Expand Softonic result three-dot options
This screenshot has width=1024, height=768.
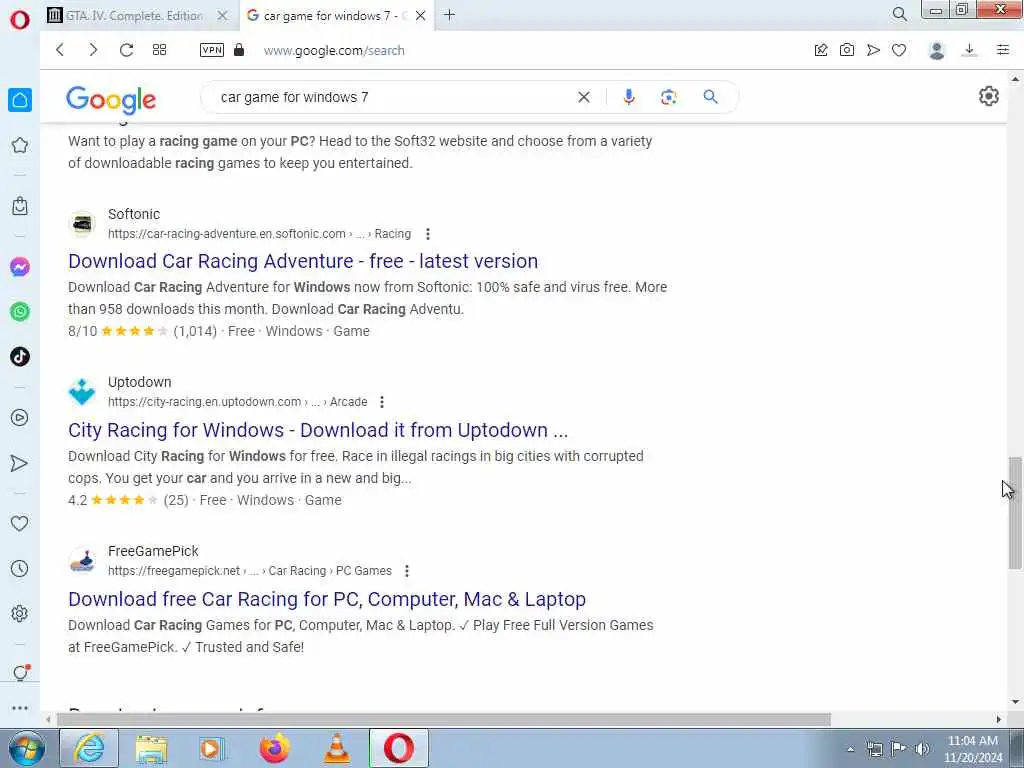(428, 234)
